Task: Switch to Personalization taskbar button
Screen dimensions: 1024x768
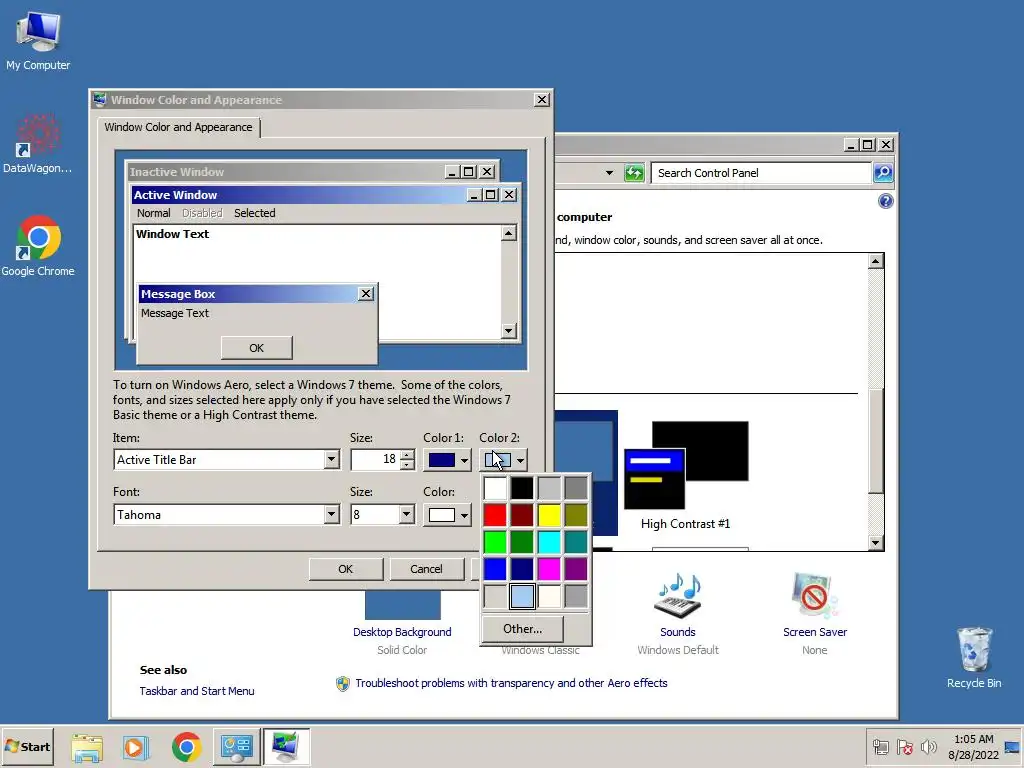Action: (x=286, y=747)
